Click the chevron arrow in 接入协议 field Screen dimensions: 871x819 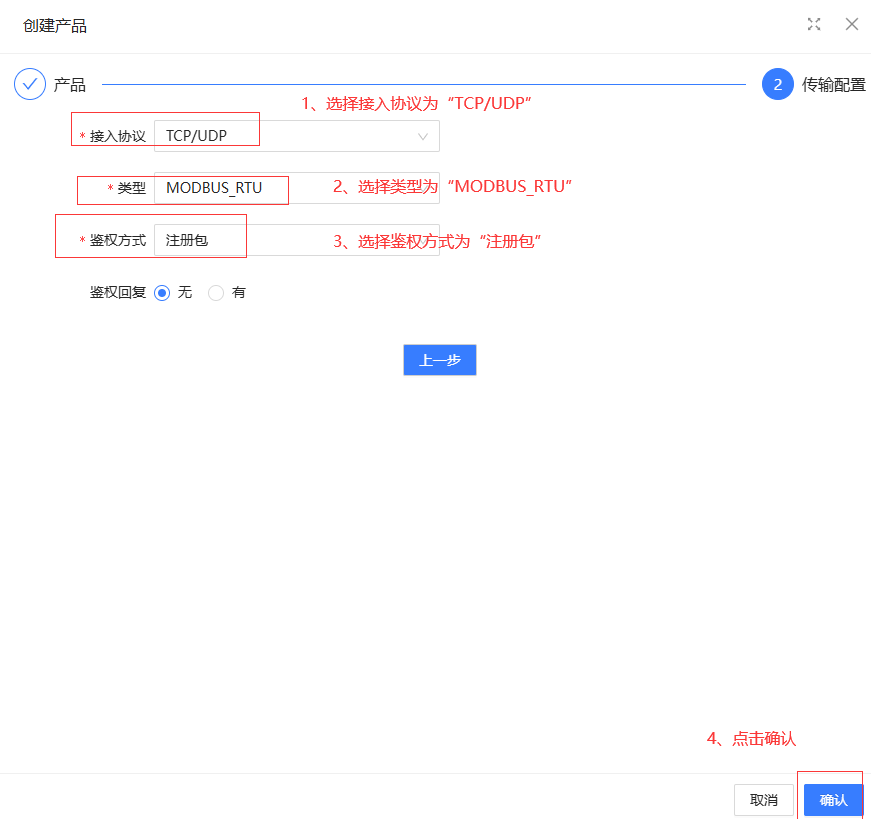point(423,136)
